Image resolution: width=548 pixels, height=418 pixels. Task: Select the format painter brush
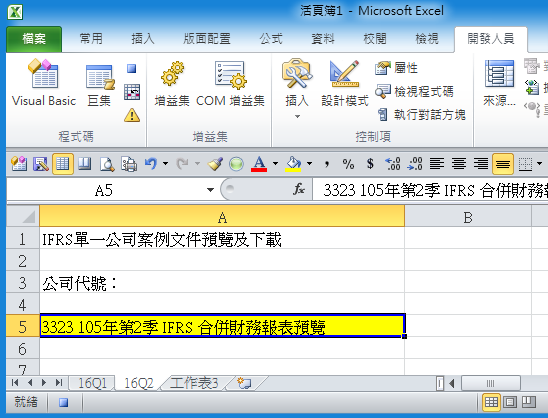tap(215, 164)
